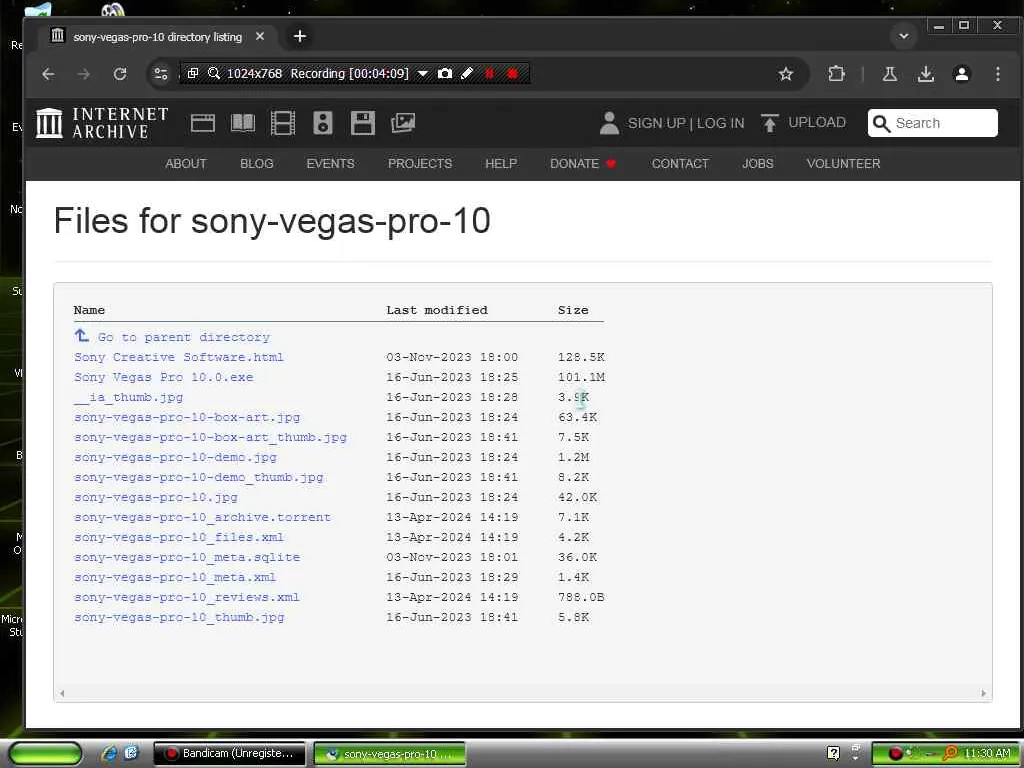Click the horizontal scrollbar left arrow
The height and width of the screenshot is (768, 1024).
[62, 693]
